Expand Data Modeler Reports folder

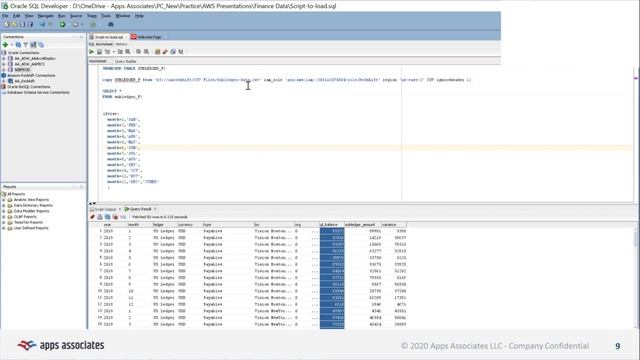point(4,211)
